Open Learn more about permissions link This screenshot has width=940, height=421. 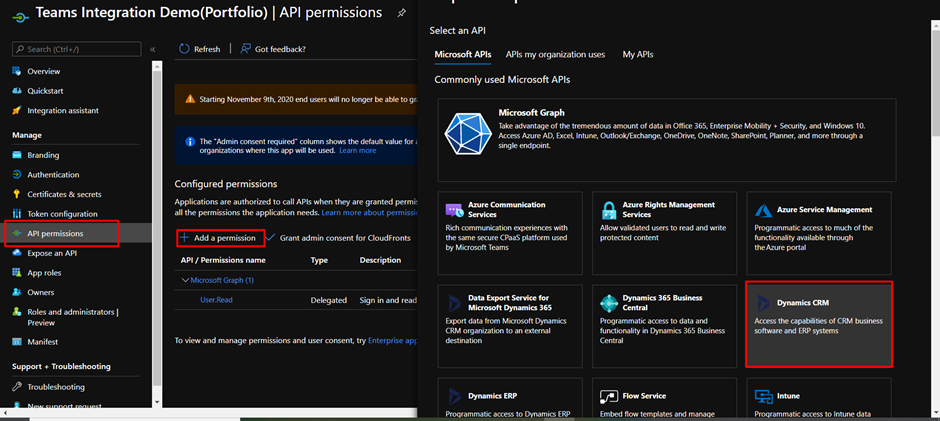click(369, 213)
